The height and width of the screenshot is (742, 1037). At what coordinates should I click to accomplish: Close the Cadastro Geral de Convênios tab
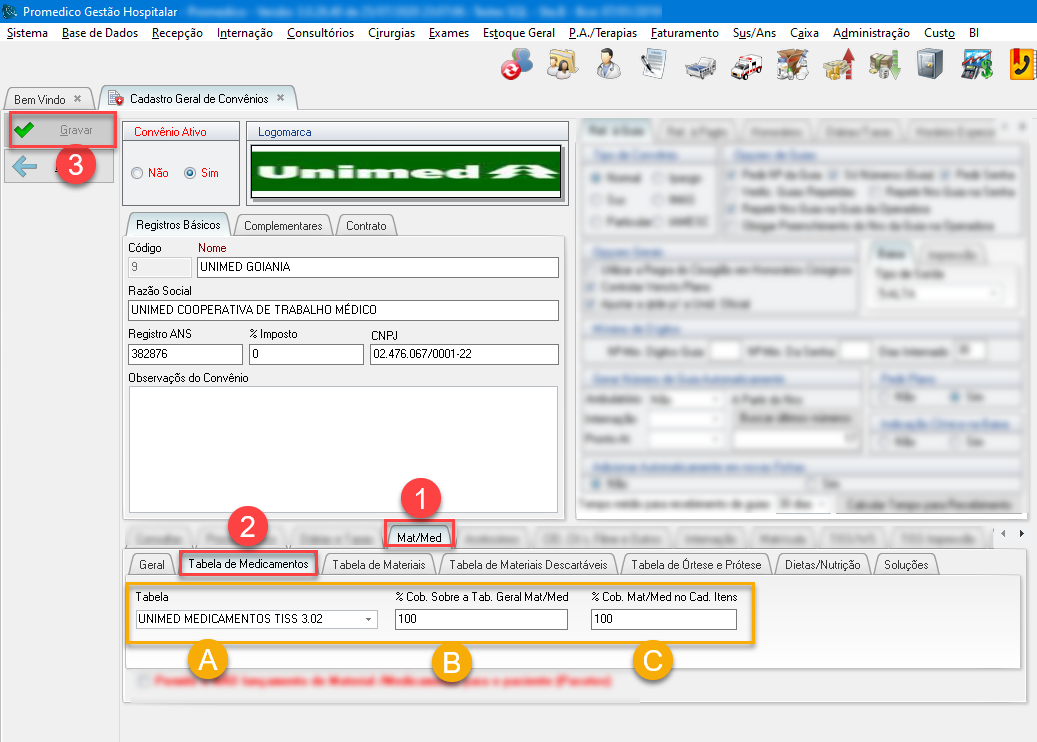tap(280, 98)
